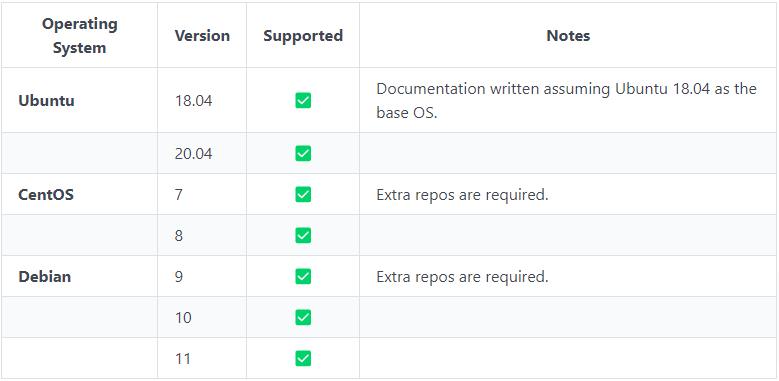
Task: Select the Operating System column header
Action: [x=79, y=36]
